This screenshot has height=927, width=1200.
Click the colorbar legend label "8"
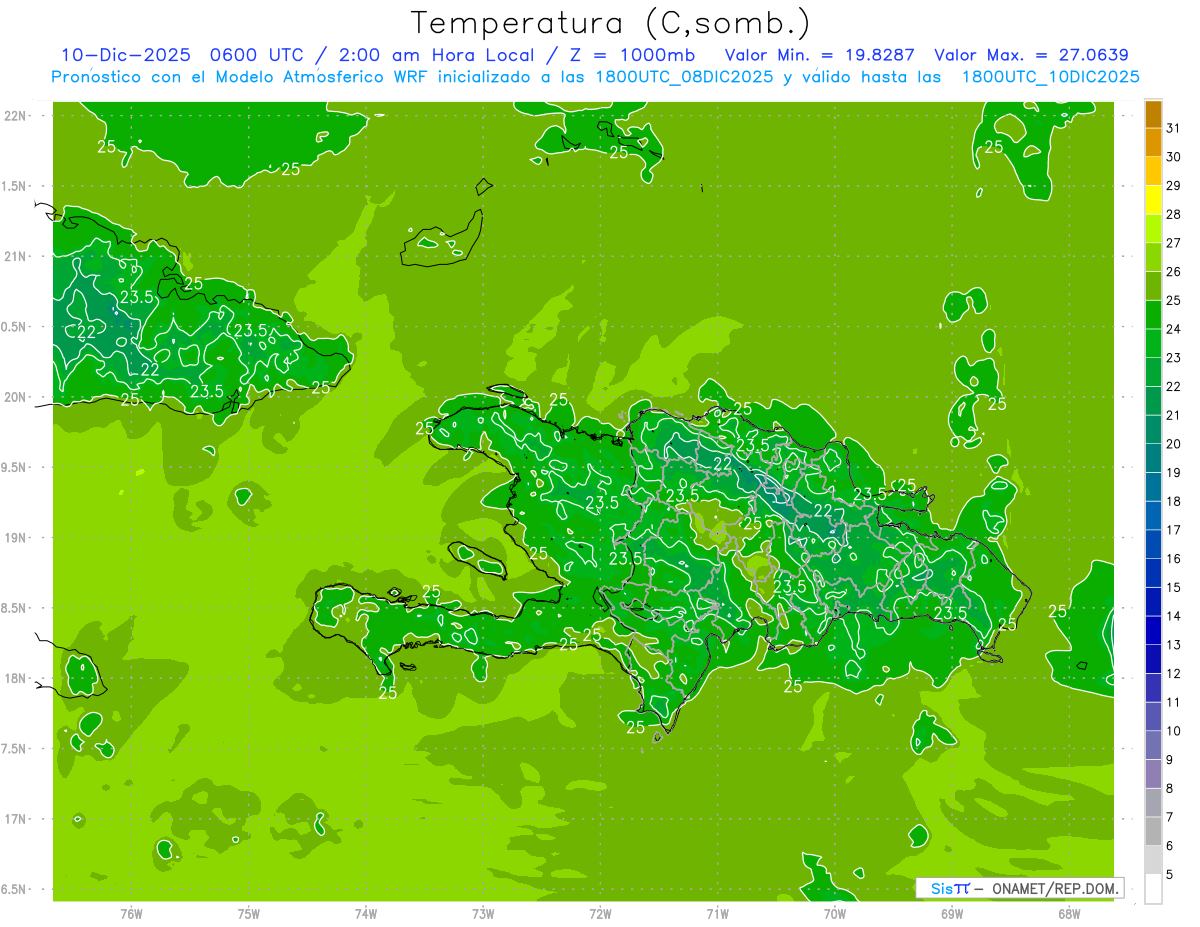pos(1169,789)
